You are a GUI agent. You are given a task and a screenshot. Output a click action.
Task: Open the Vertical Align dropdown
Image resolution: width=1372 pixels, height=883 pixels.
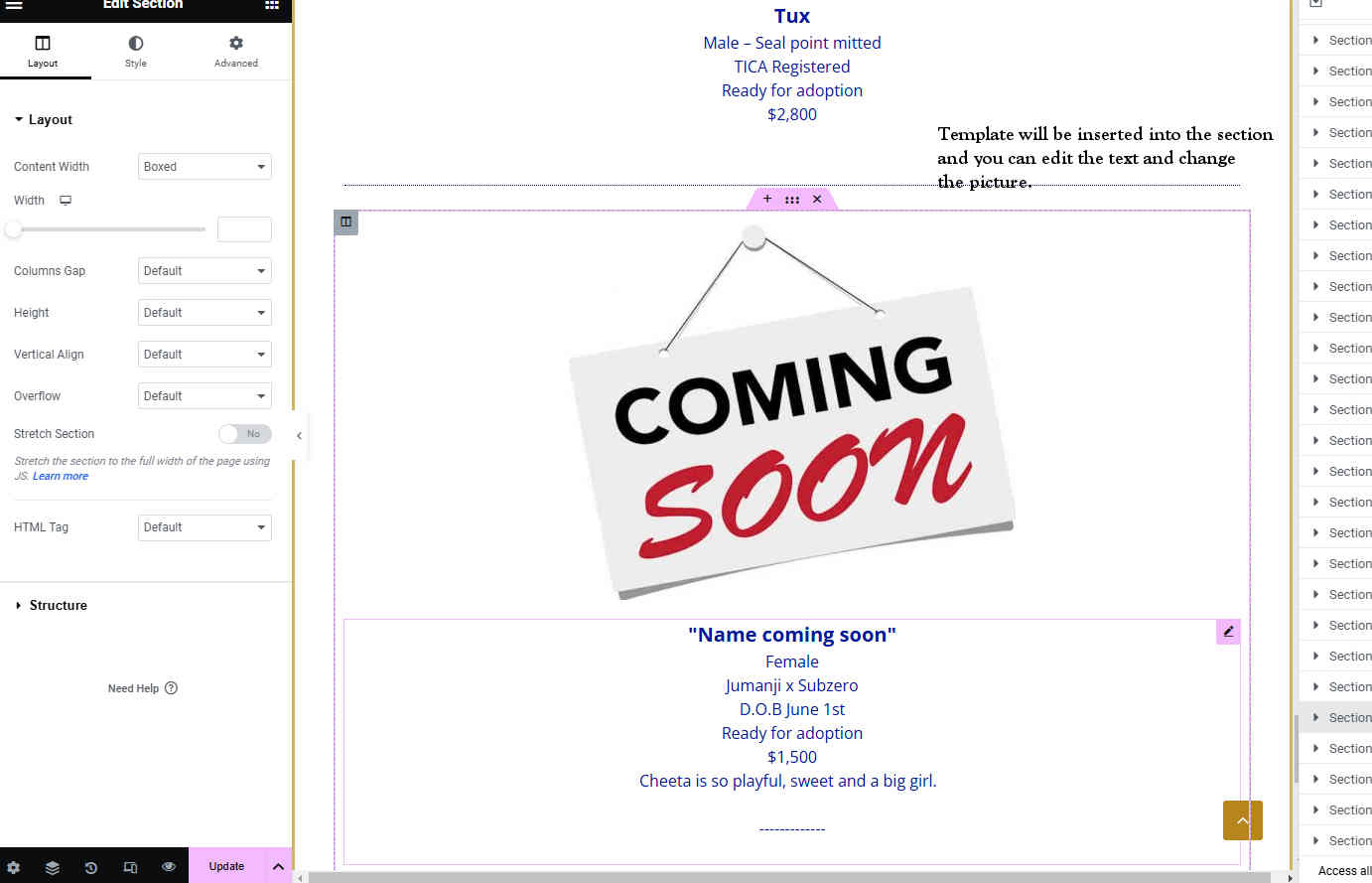point(205,355)
